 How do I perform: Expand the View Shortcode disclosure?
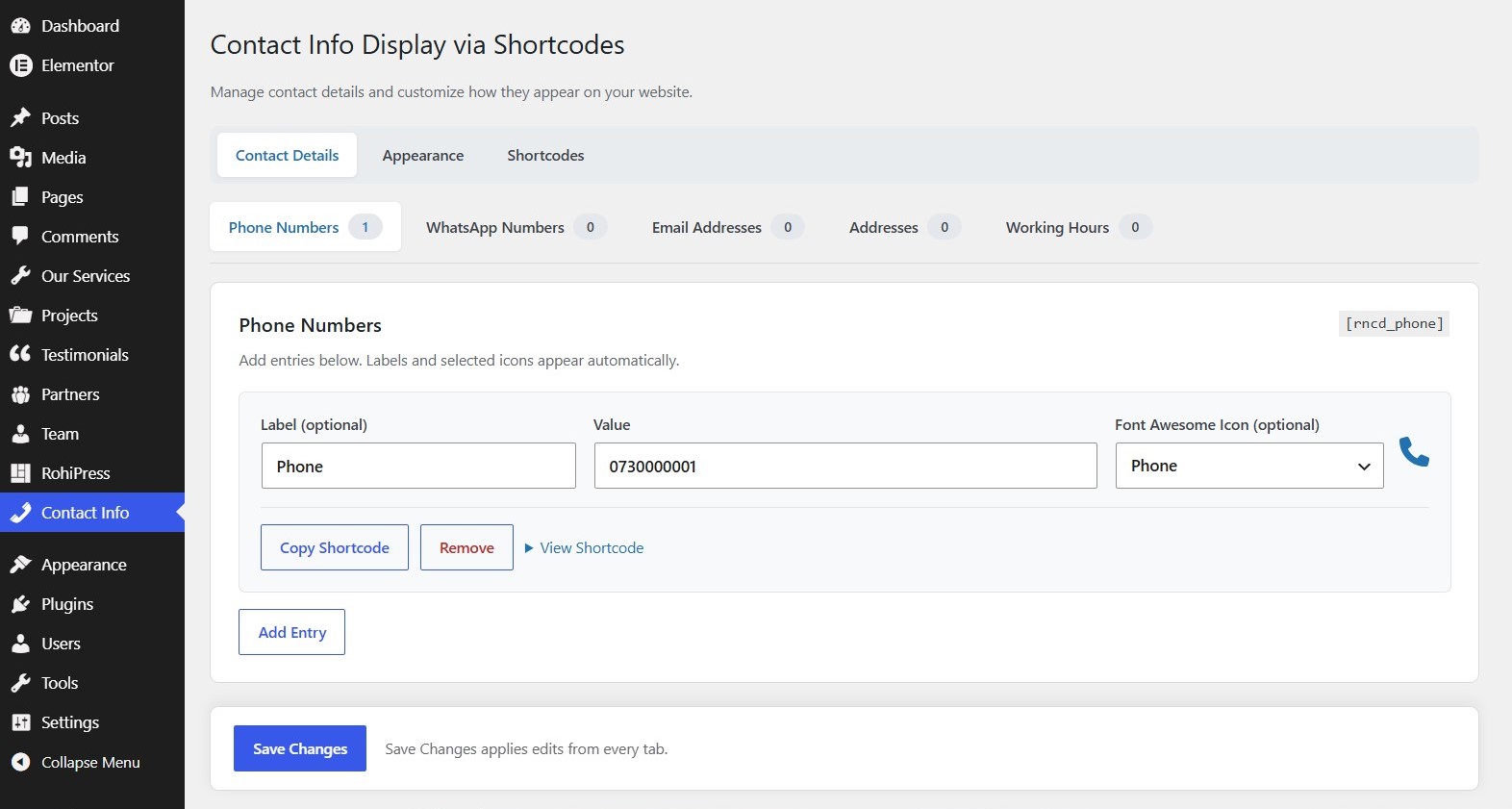point(584,548)
